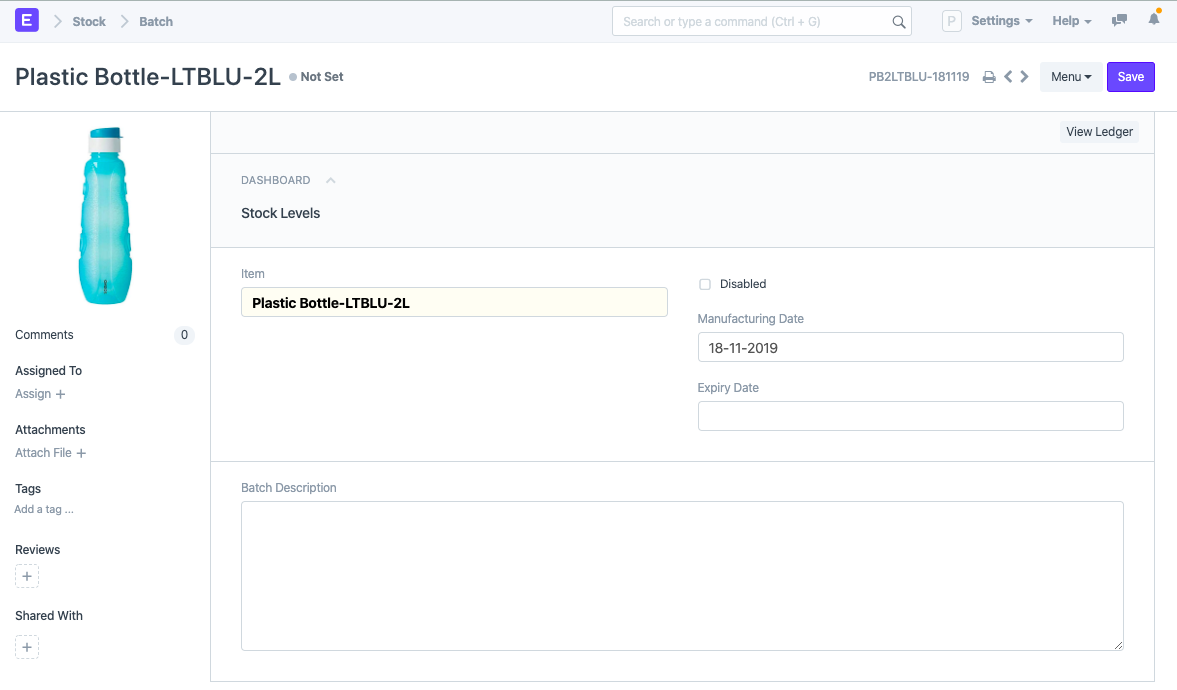Navigate to Stock breadcrumb

point(89,21)
